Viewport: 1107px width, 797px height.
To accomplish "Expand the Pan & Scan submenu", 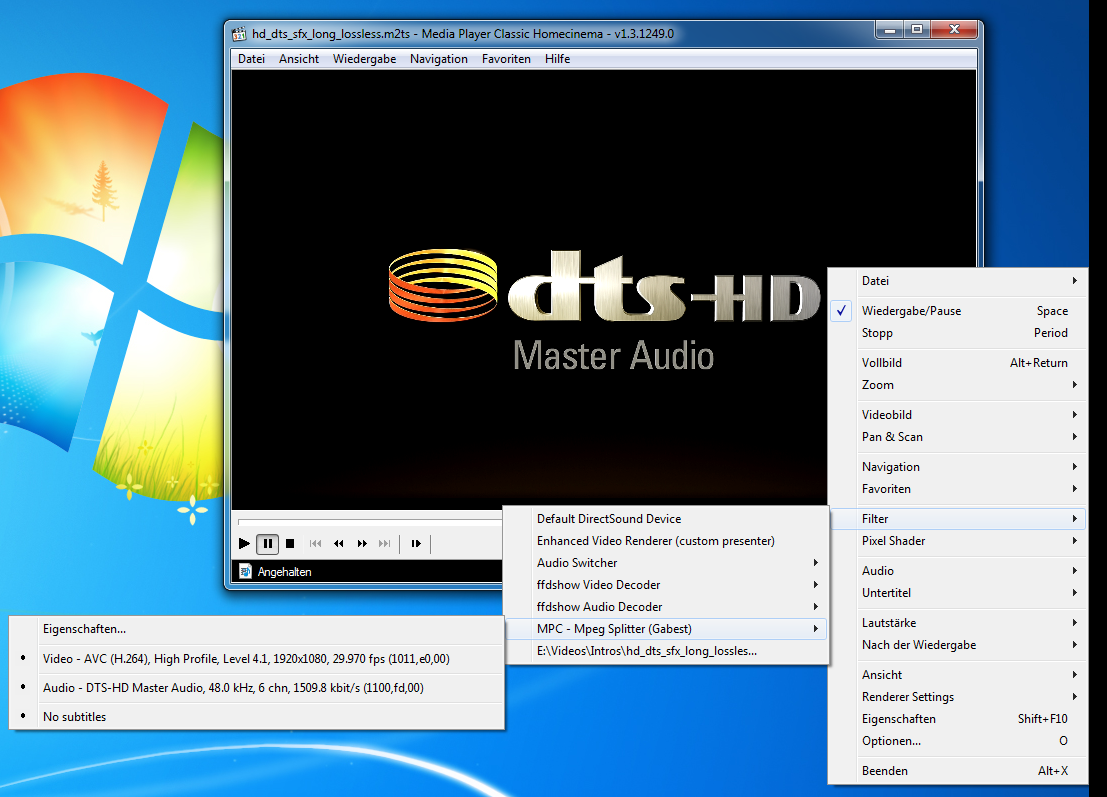I will 958,437.
